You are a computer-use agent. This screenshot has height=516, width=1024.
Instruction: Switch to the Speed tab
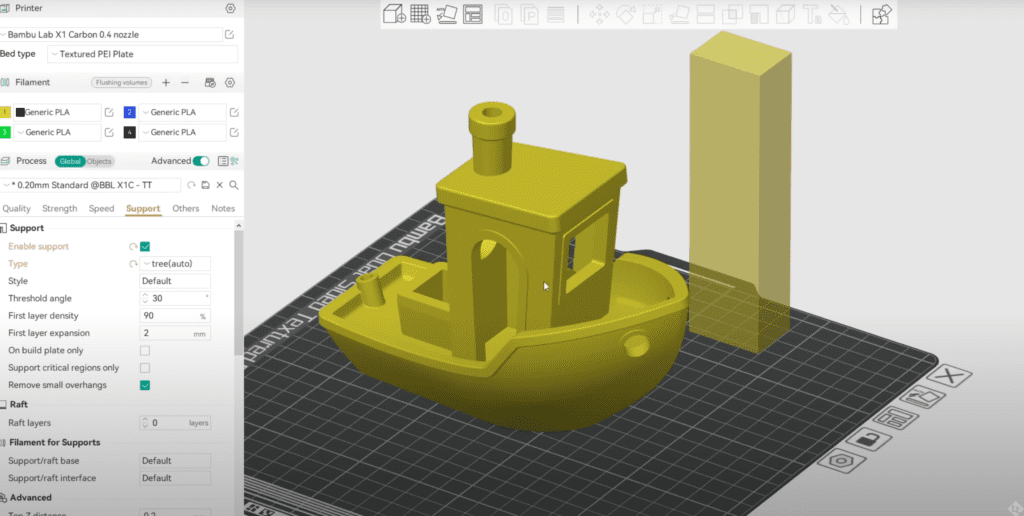tap(101, 208)
